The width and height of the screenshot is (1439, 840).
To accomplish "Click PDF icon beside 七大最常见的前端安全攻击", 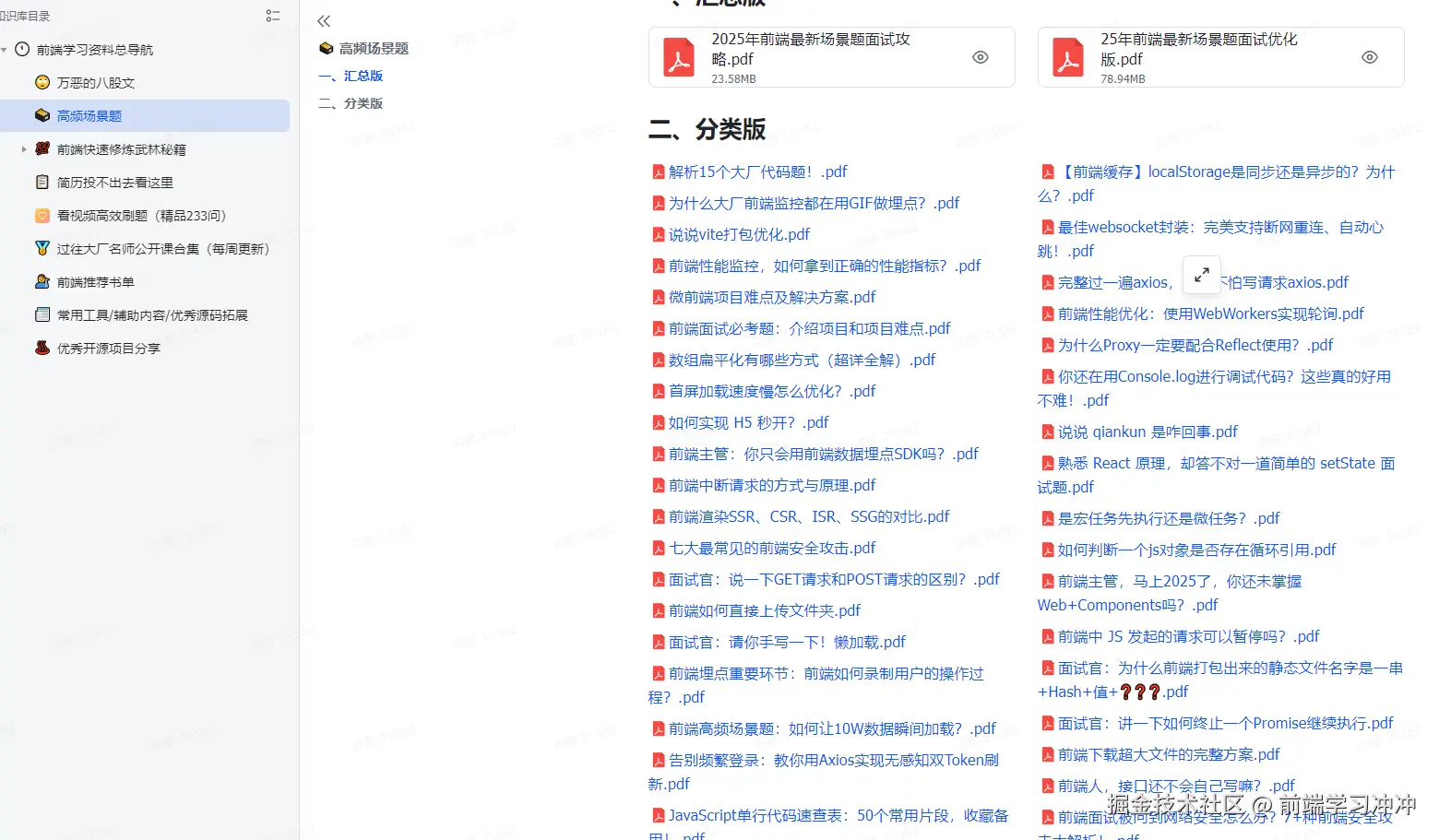I will [x=659, y=548].
